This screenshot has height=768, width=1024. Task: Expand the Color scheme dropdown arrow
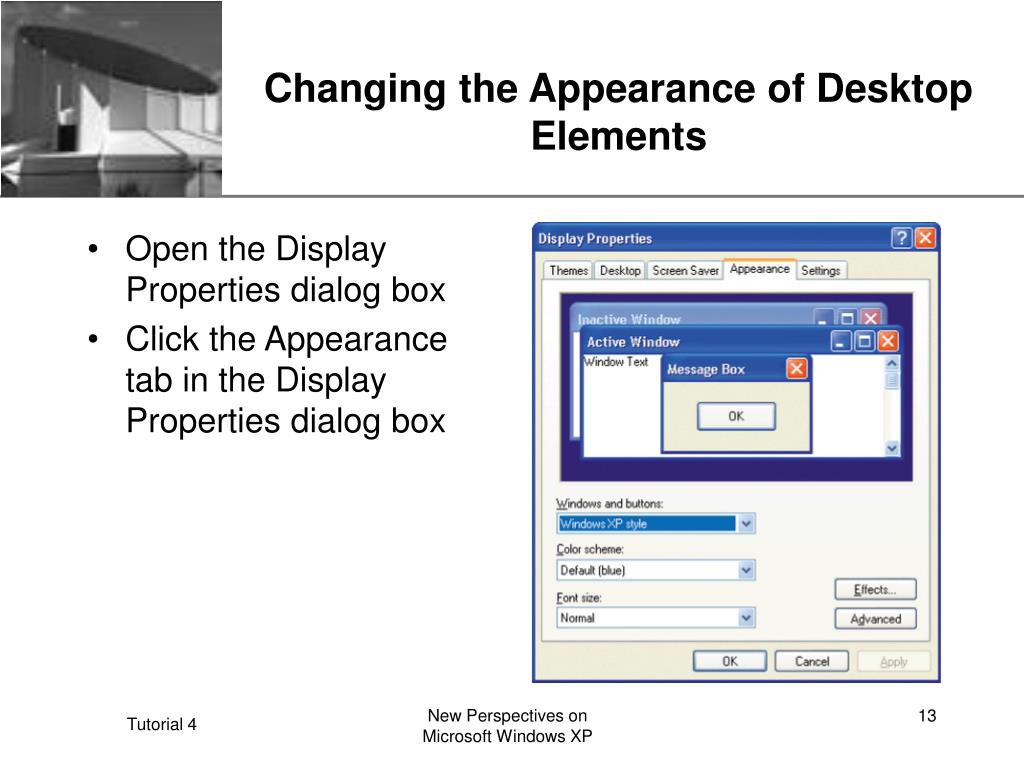pos(746,571)
